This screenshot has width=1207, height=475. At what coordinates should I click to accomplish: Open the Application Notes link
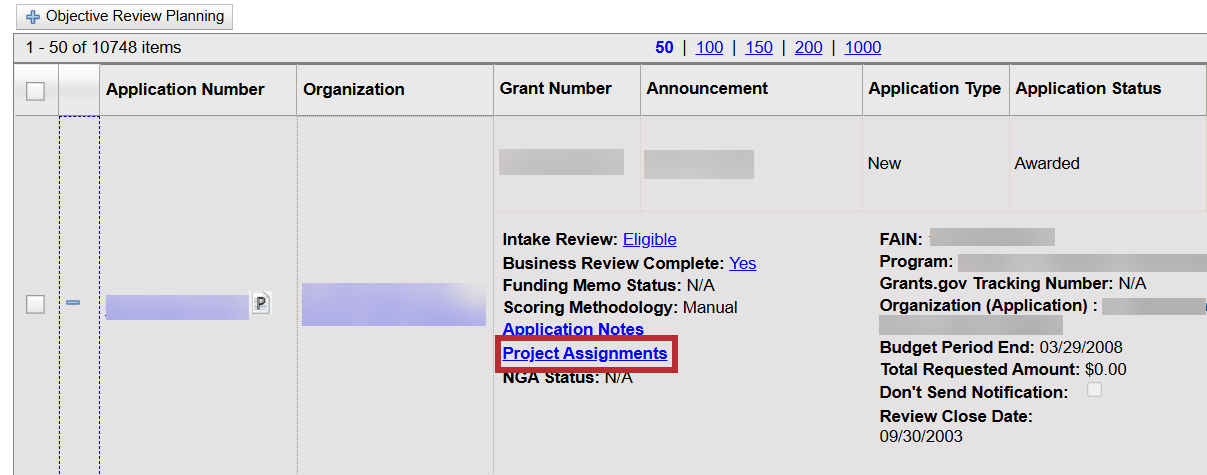click(x=573, y=329)
